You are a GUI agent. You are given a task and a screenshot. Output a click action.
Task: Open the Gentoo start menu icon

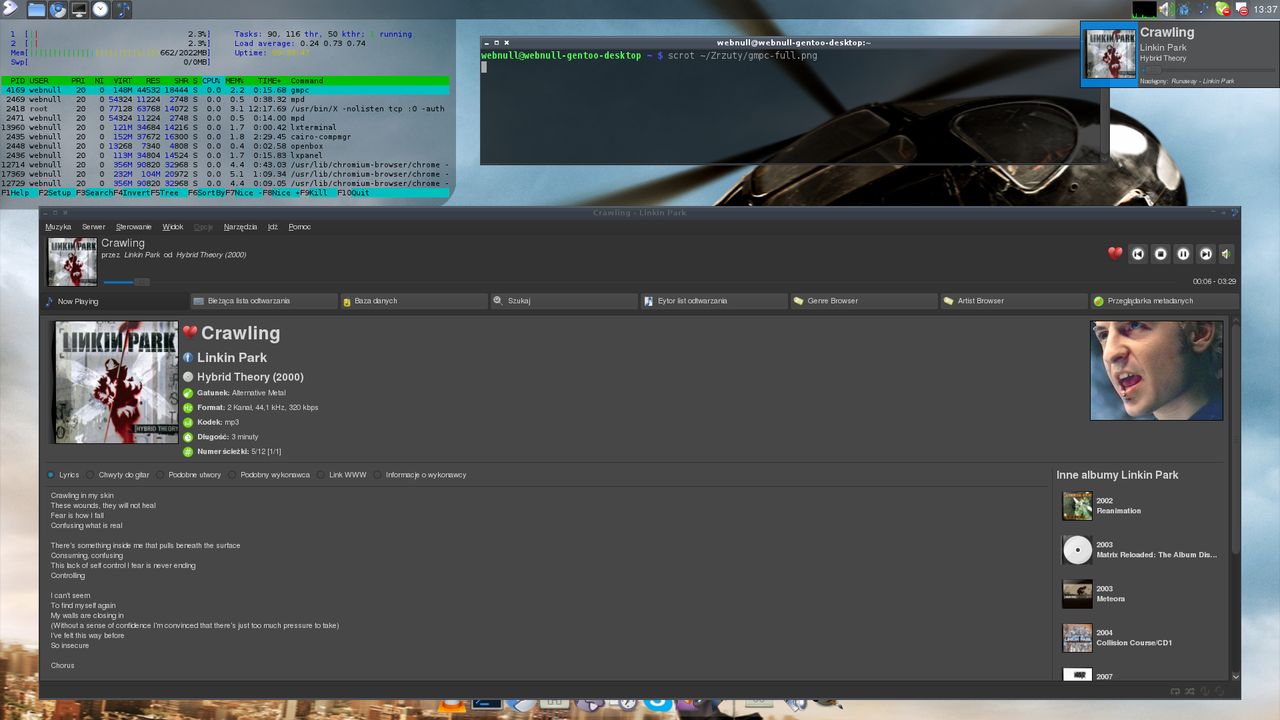point(10,9)
